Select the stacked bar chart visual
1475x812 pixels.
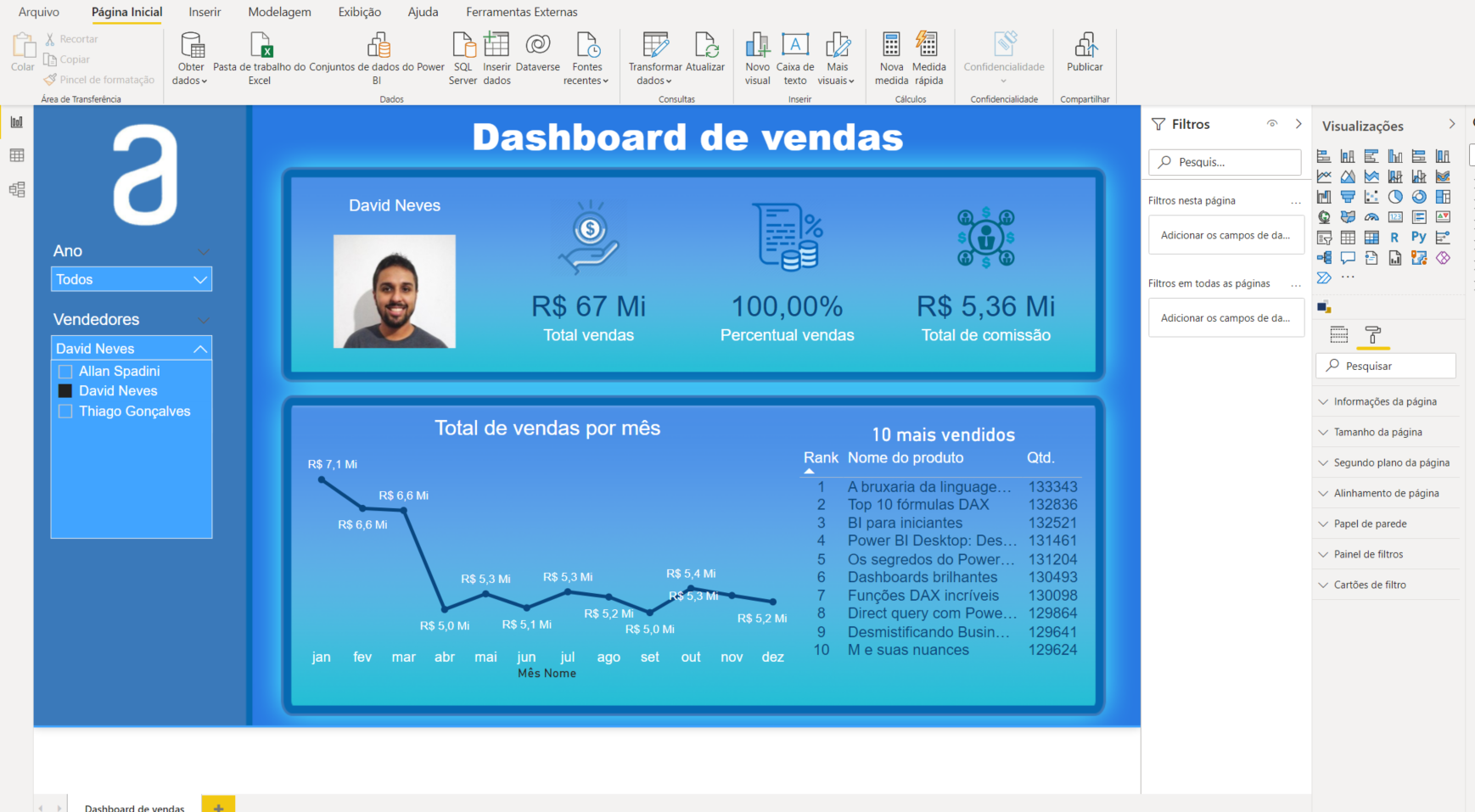[1324, 156]
